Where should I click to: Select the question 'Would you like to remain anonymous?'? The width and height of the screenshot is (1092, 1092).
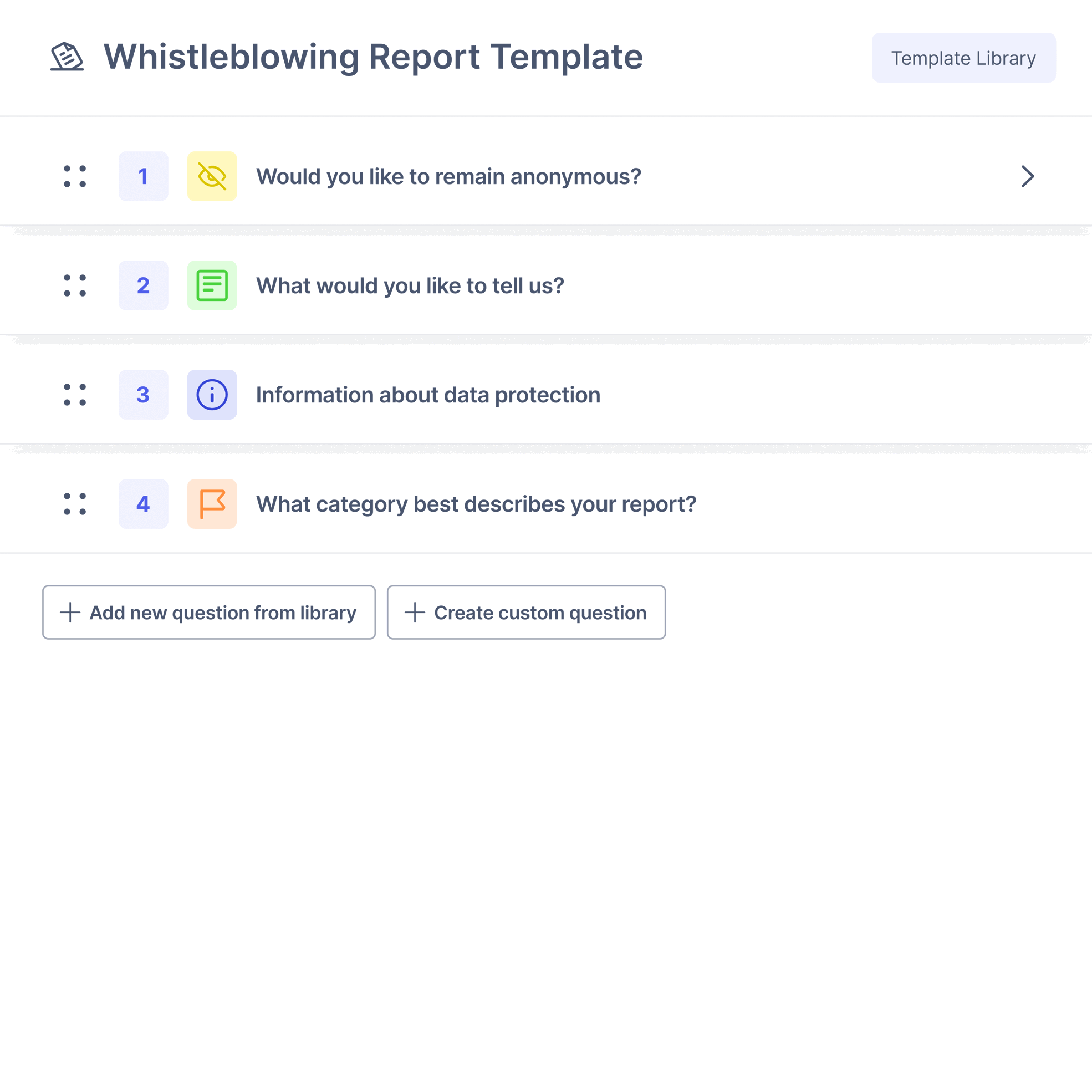pyautogui.click(x=449, y=176)
